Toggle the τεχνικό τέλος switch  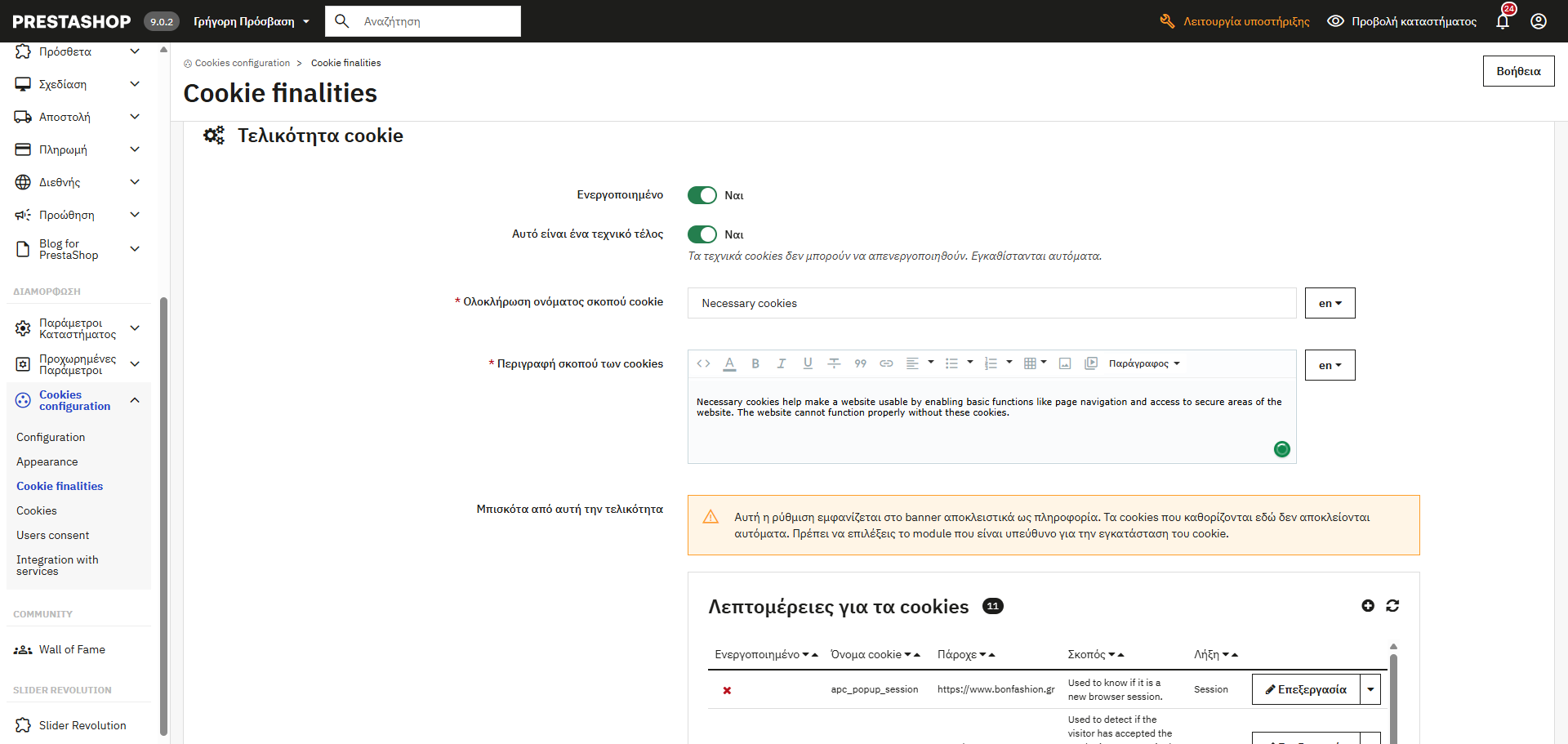[702, 234]
